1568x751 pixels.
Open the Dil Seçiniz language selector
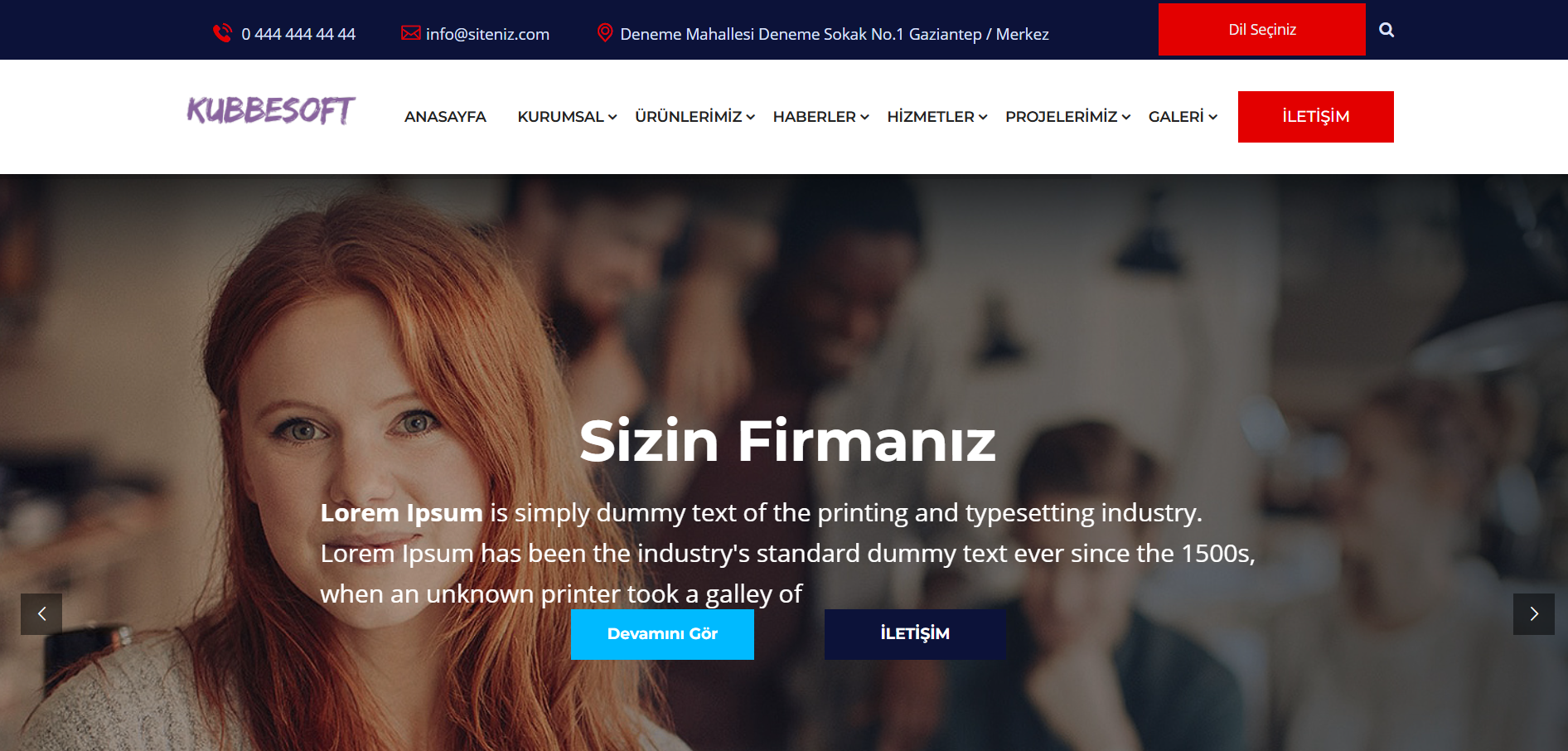(x=1261, y=30)
